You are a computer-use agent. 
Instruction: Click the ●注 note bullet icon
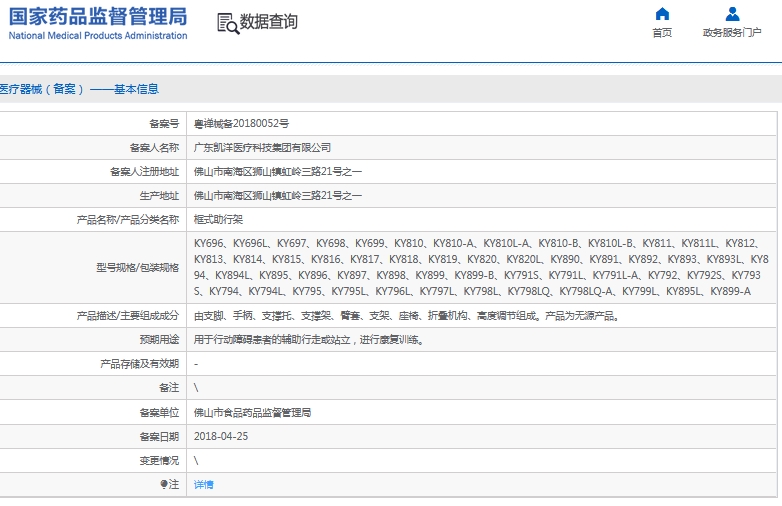163,484
